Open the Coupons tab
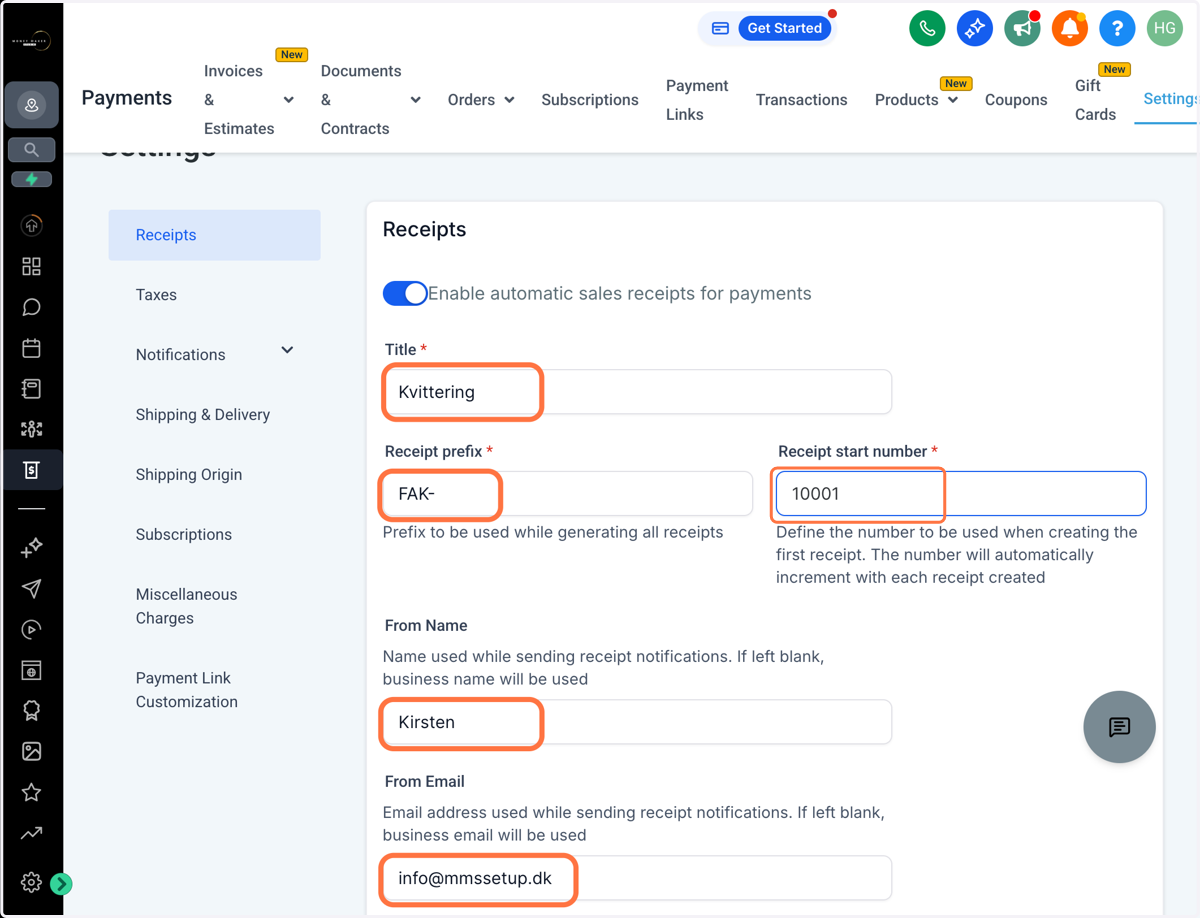Screen dimensions: 1200x918 click(x=1016, y=100)
